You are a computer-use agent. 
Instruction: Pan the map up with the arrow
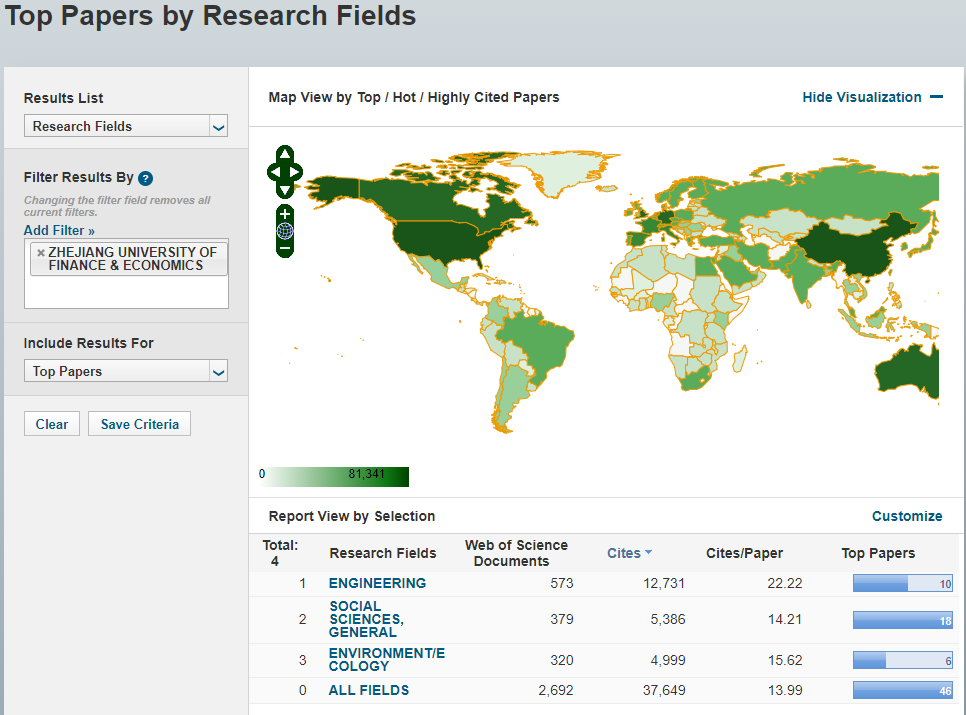tap(285, 154)
